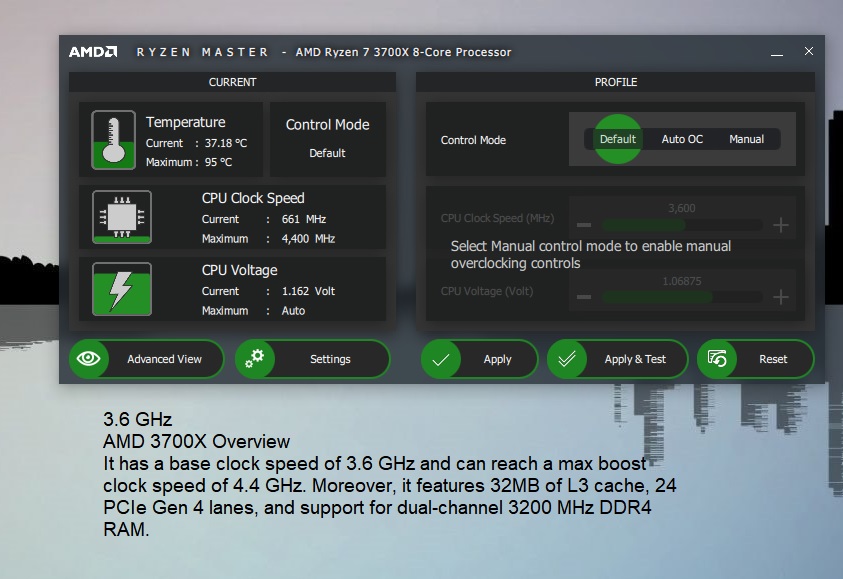Open Advanced View
The image size is (843, 579).
pyautogui.click(x=147, y=359)
